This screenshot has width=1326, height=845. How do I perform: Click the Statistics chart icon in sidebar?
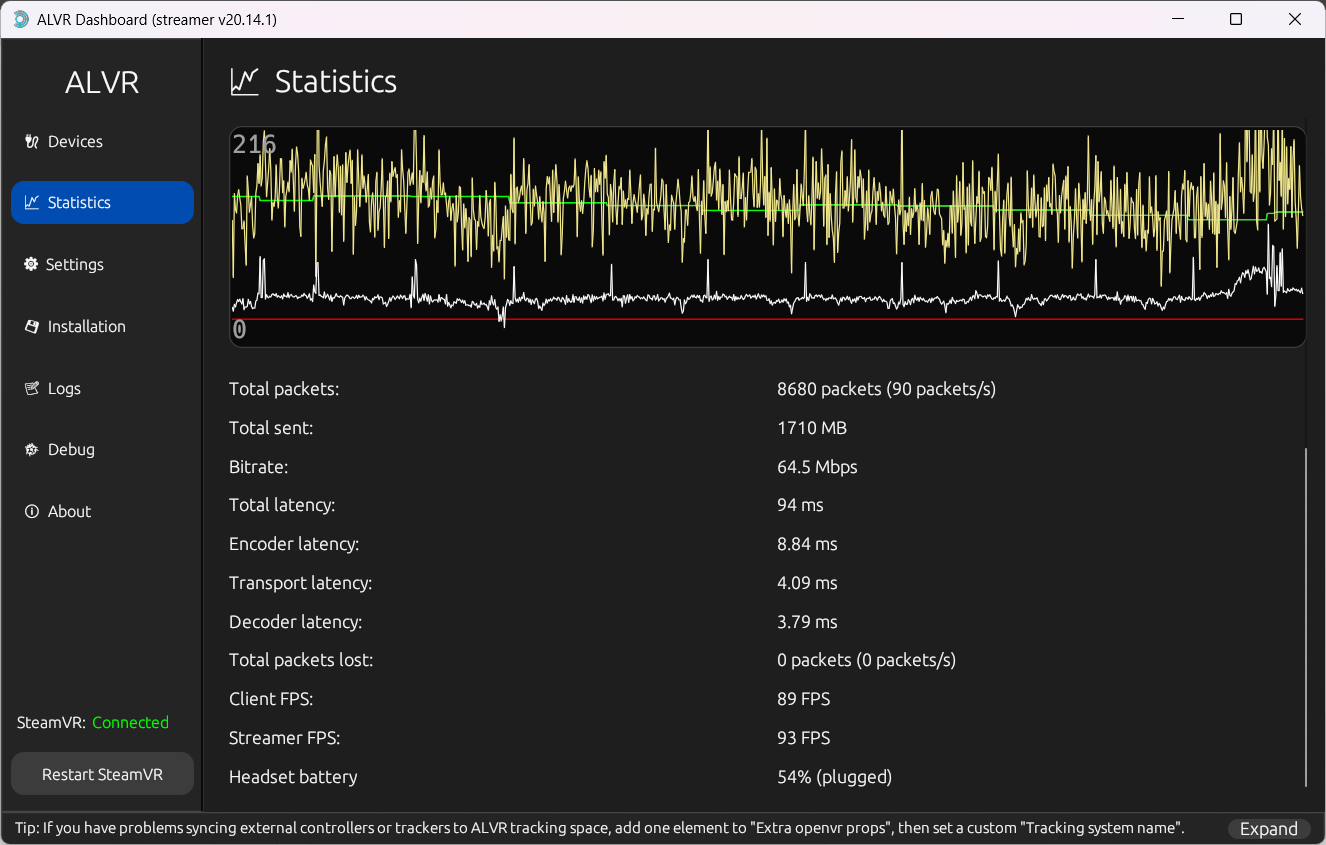point(31,203)
